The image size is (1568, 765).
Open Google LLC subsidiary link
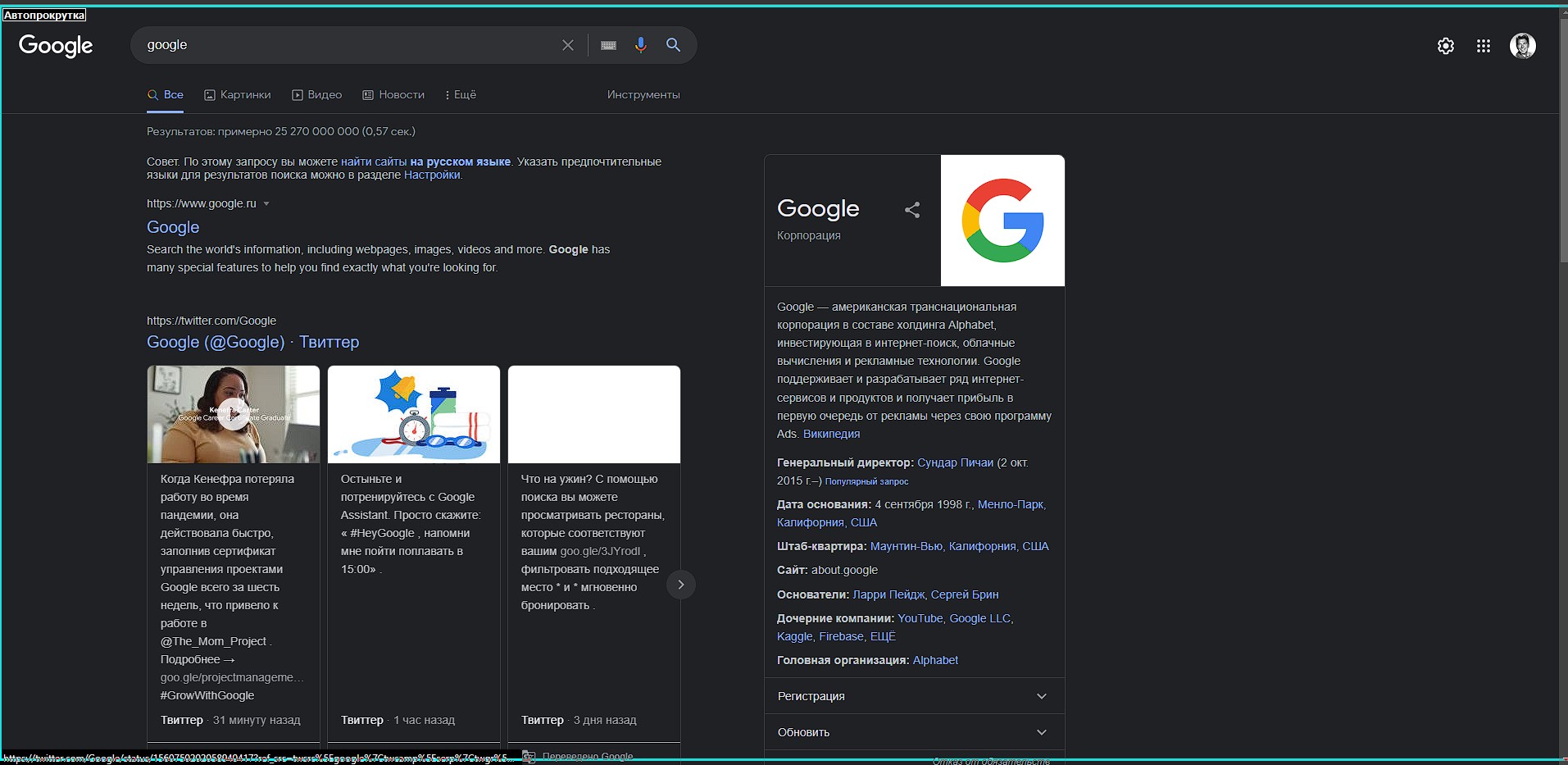(979, 618)
